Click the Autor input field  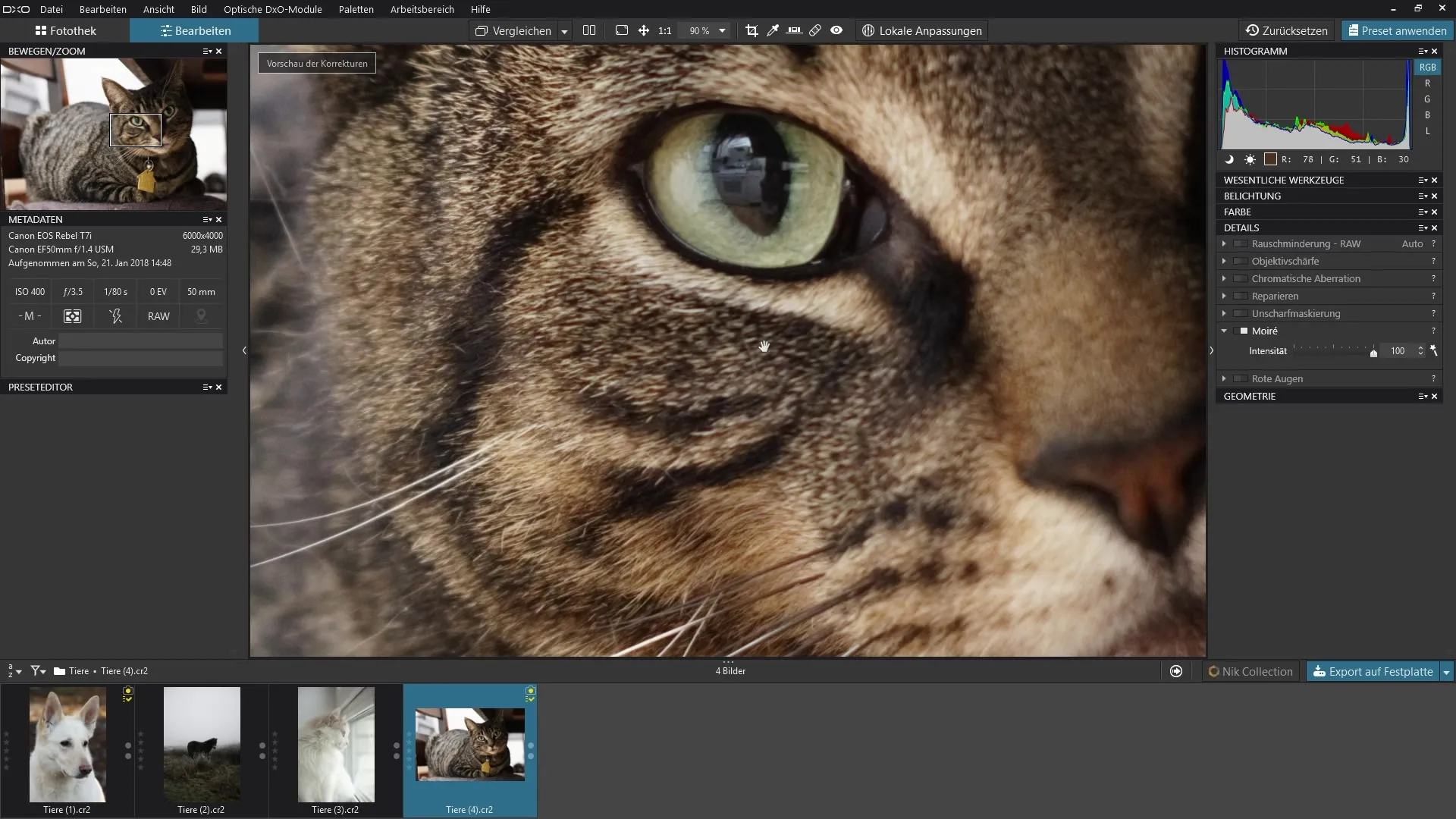pyautogui.click(x=141, y=341)
